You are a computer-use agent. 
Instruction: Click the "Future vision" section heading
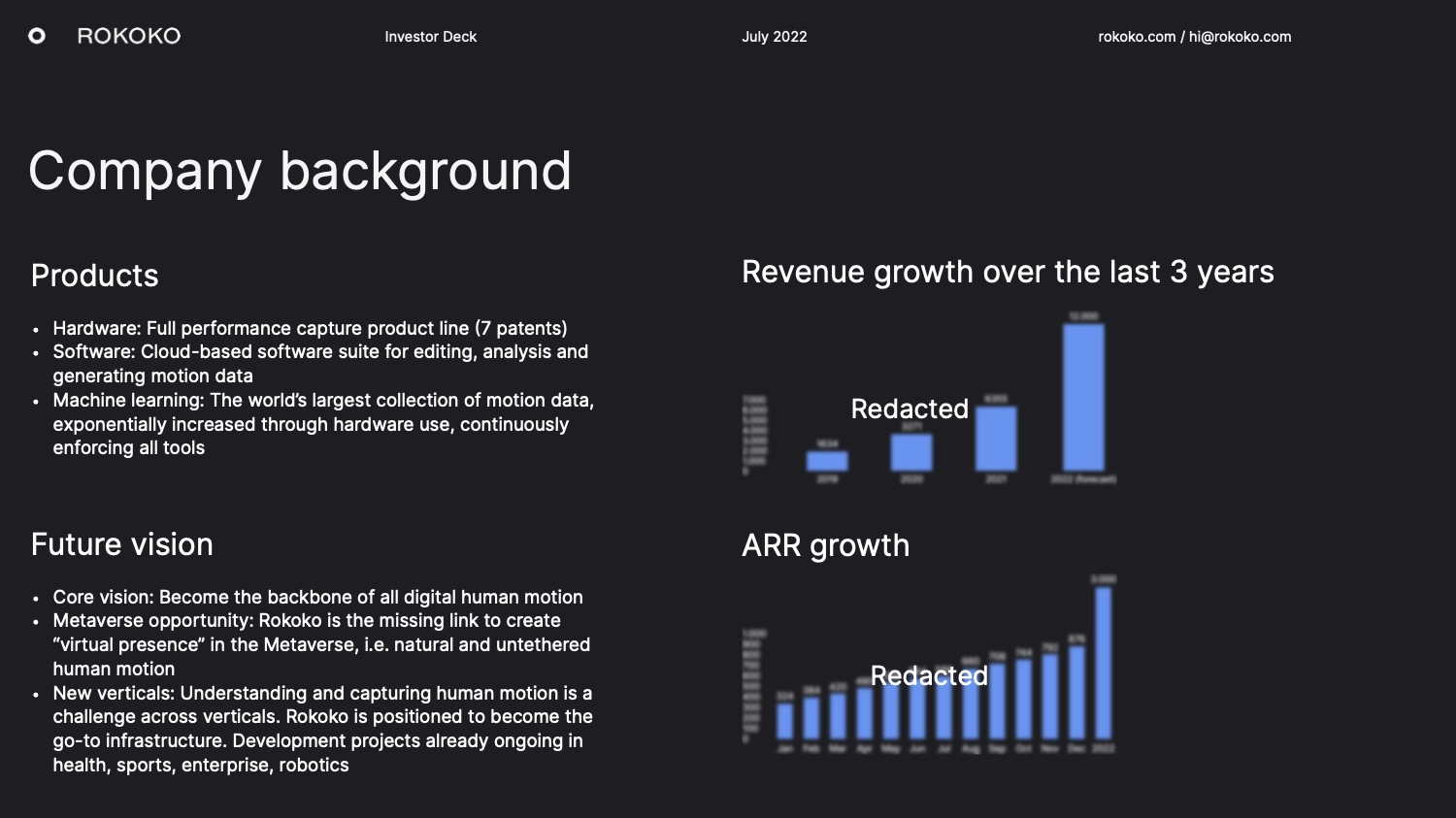122,544
